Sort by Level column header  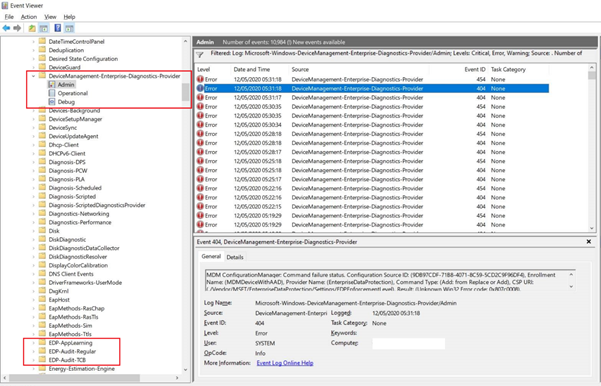tap(213, 69)
